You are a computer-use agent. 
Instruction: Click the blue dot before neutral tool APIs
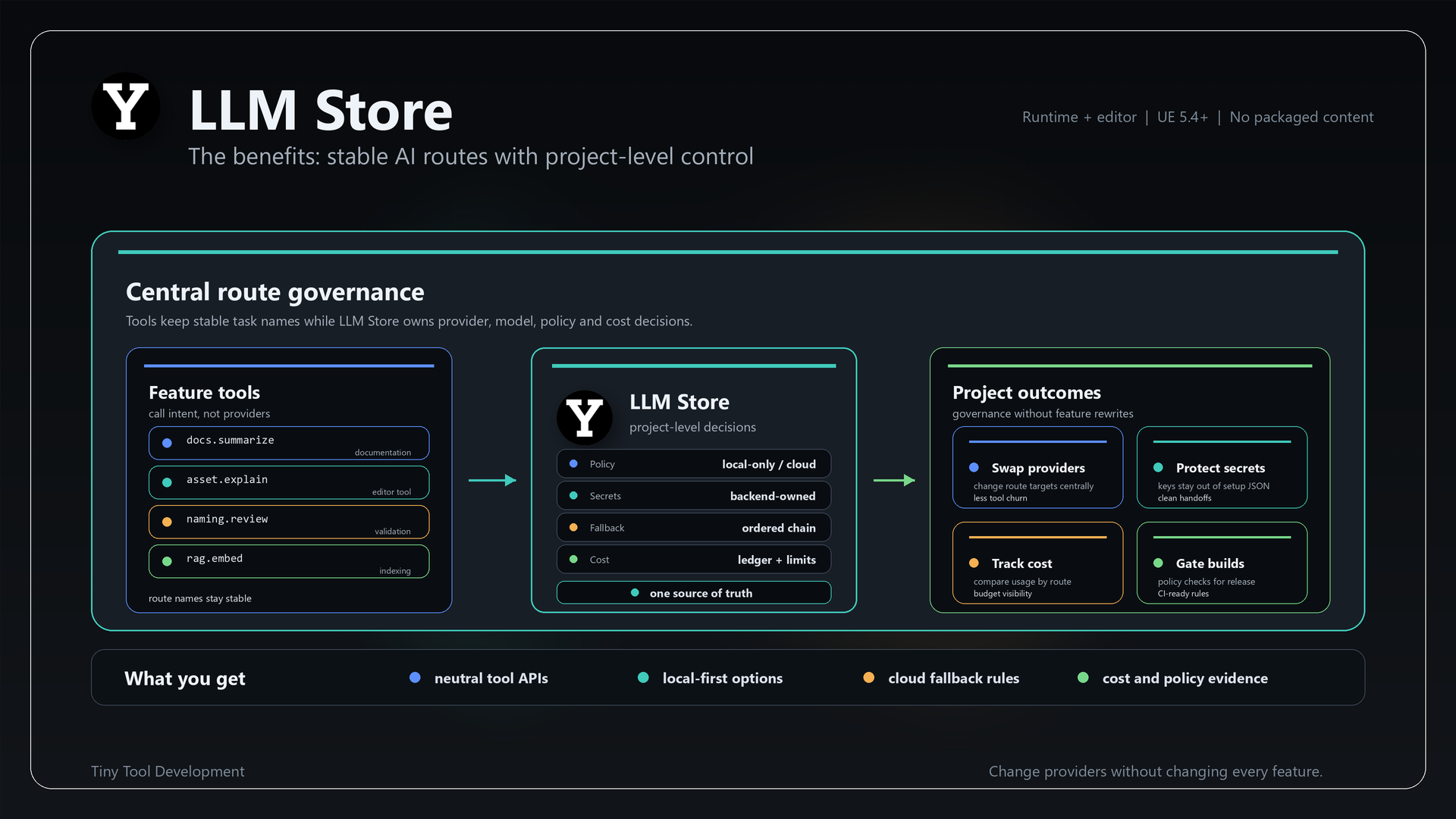(415, 677)
